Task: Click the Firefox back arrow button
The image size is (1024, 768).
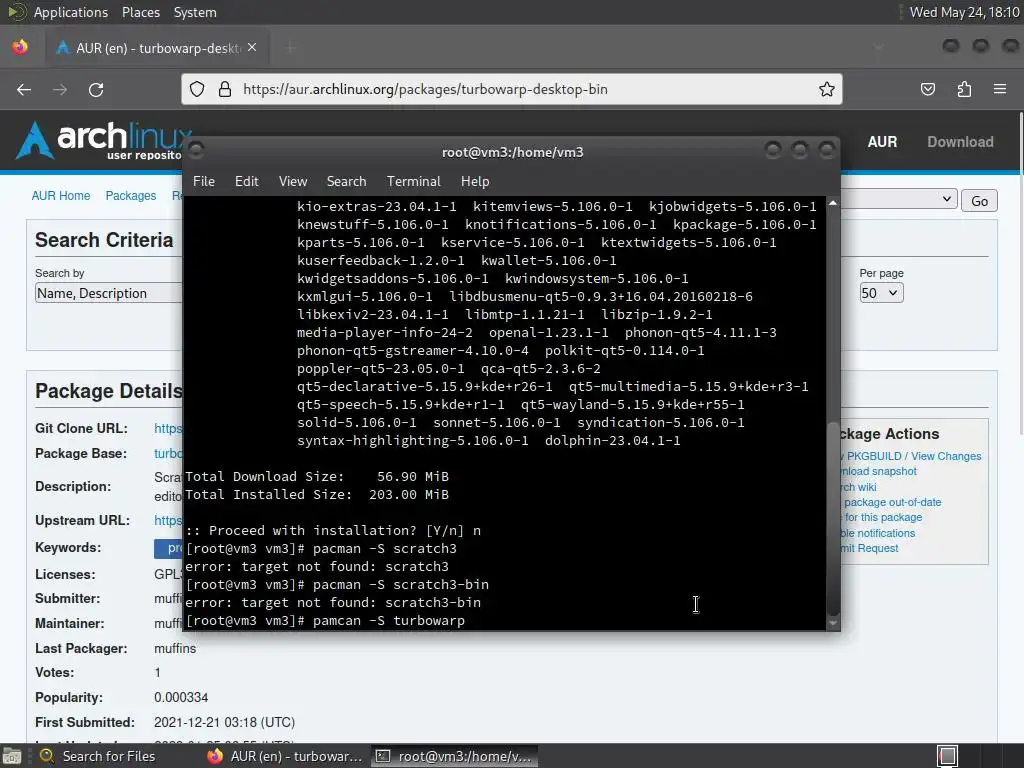Action: click(24, 89)
